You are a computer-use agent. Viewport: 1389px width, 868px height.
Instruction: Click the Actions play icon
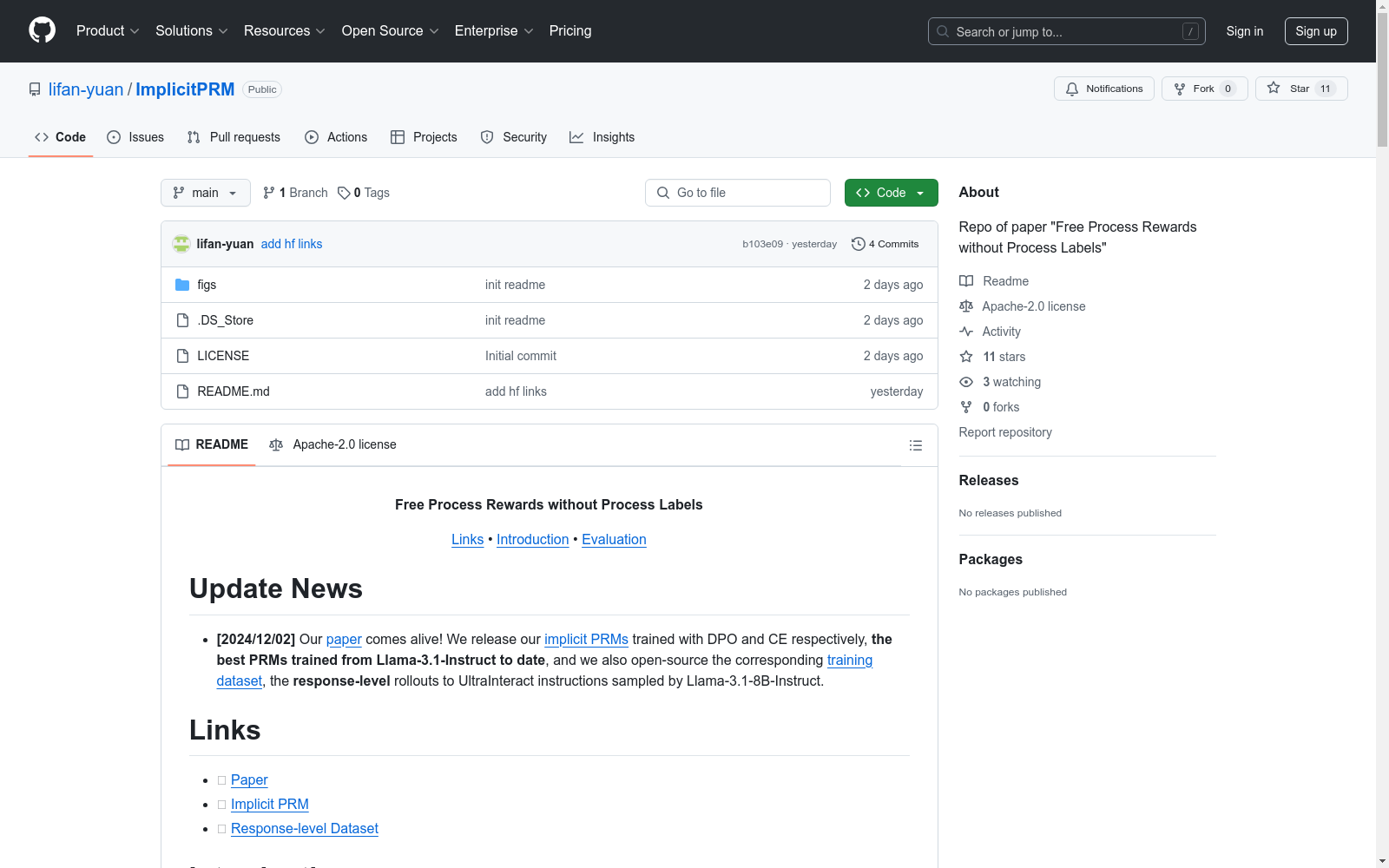click(x=312, y=137)
